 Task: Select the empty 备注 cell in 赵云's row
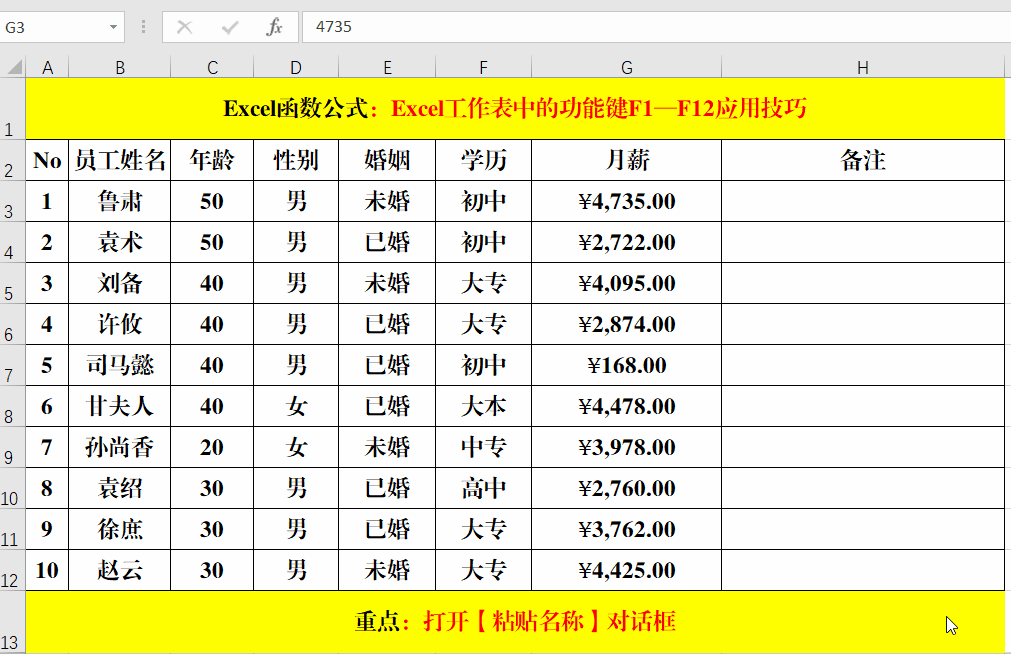point(863,570)
